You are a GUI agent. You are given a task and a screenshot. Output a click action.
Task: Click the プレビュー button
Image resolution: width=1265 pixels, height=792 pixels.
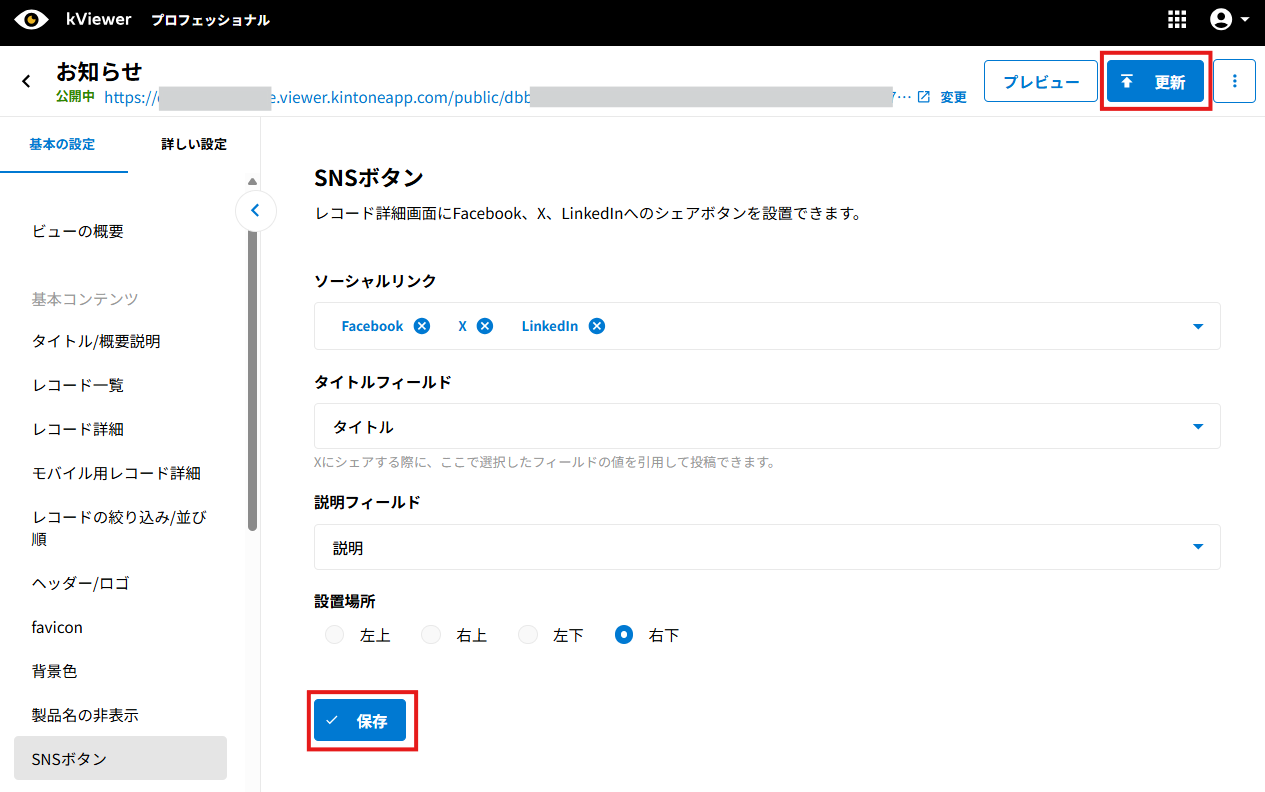pyautogui.click(x=1041, y=82)
